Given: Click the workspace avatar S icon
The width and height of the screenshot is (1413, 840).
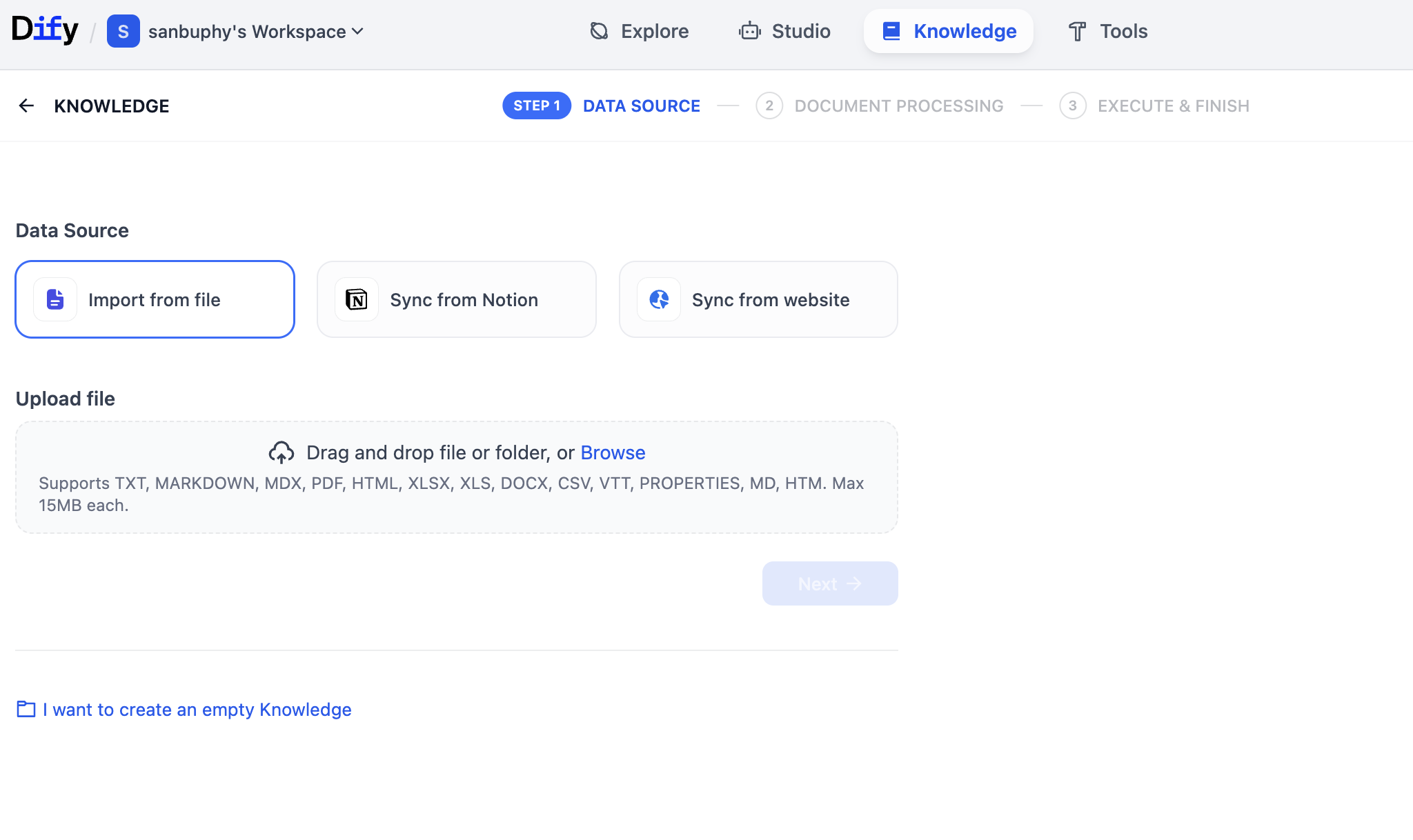Looking at the screenshot, I should click(x=123, y=31).
